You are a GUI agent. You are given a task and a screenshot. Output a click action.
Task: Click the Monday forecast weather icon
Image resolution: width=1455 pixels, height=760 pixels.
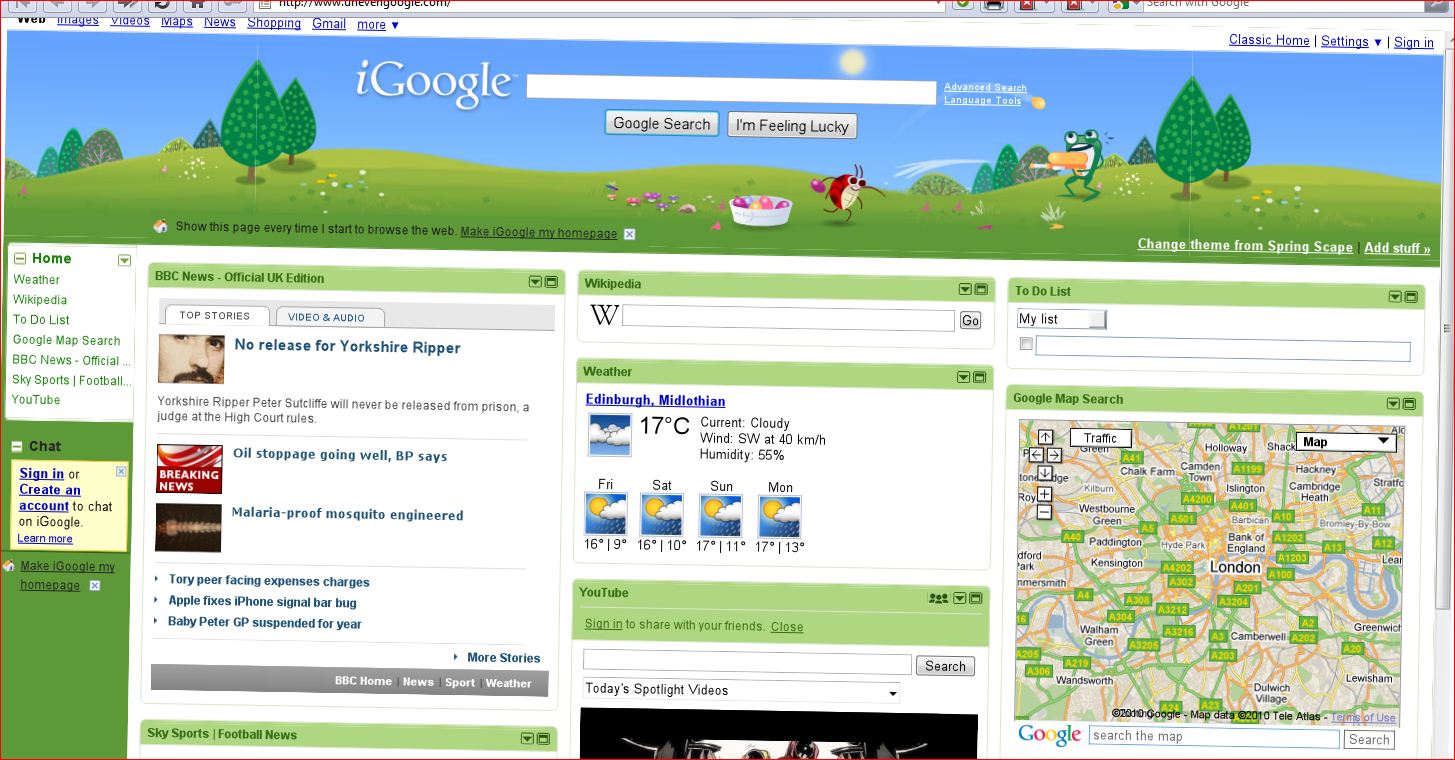[x=780, y=516]
